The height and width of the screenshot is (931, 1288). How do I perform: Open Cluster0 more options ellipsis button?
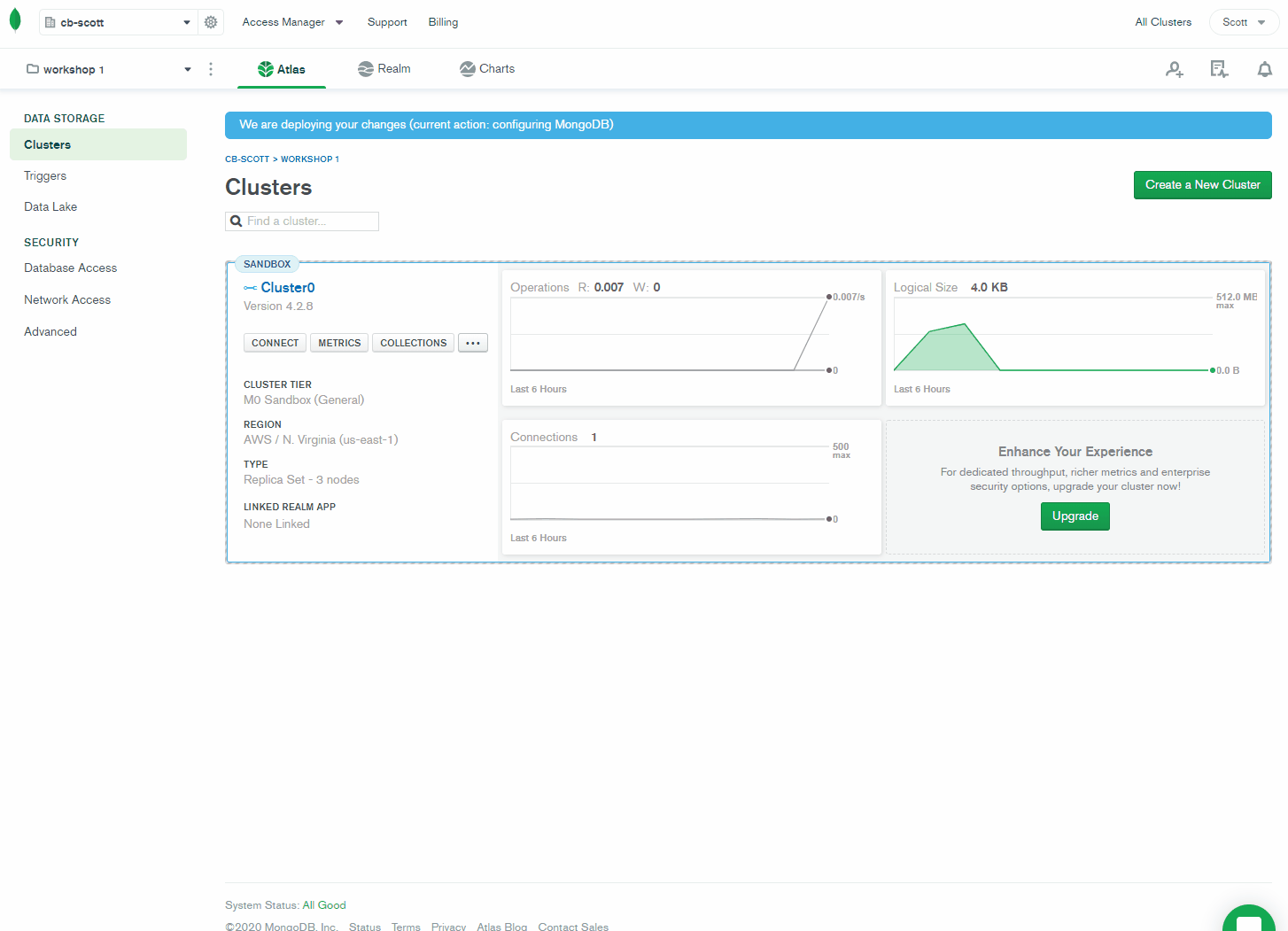tap(473, 343)
